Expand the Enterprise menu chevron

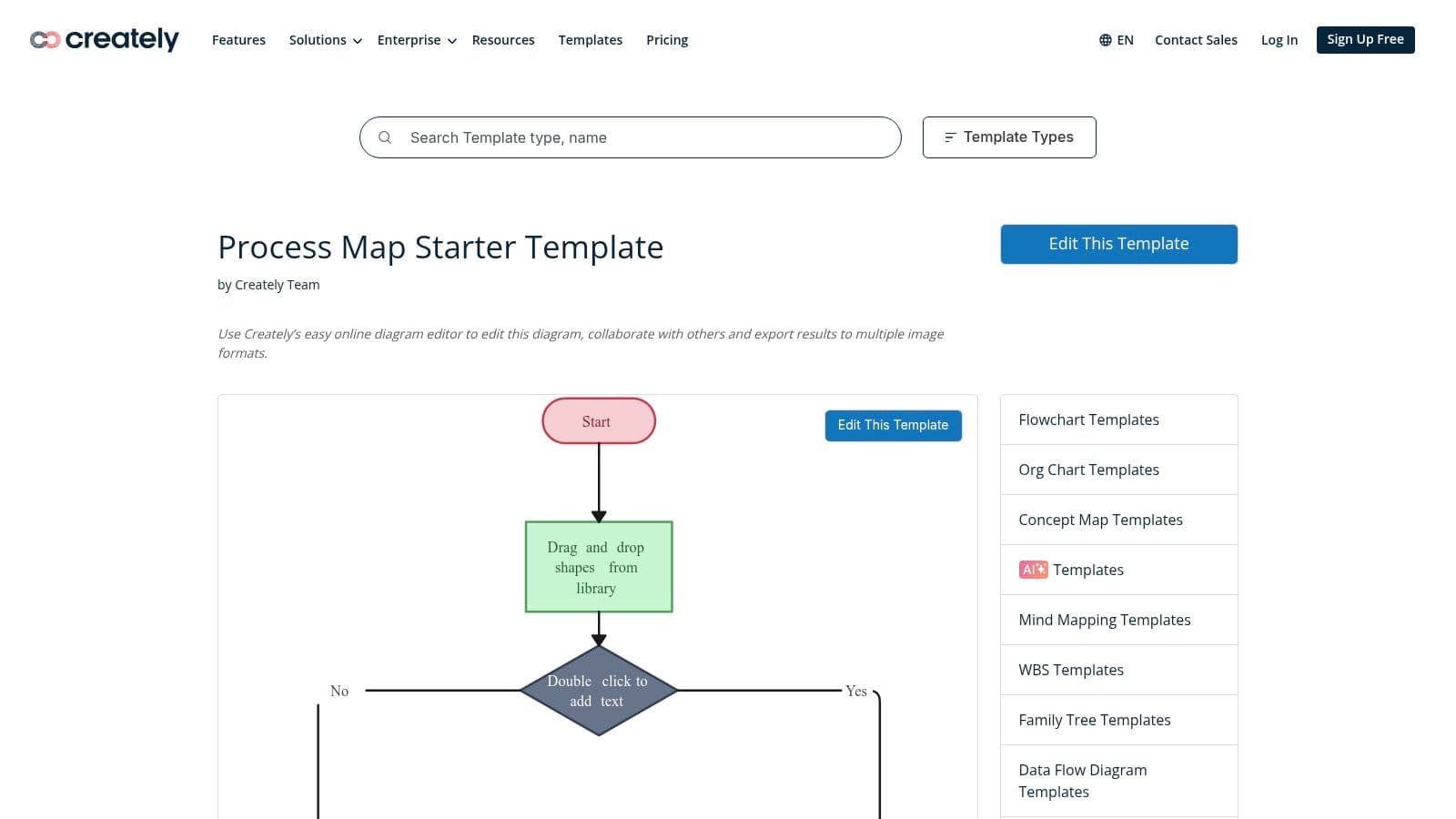coord(451,41)
